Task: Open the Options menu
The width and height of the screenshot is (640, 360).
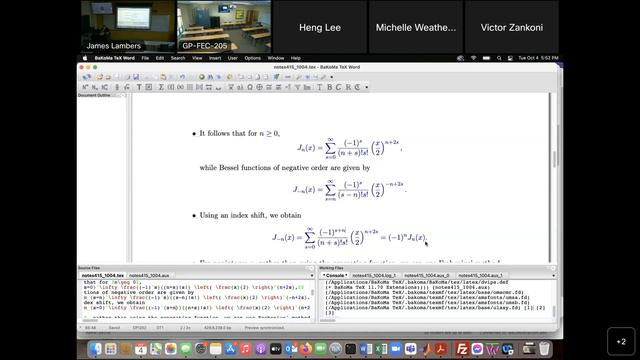Action: click(253, 58)
